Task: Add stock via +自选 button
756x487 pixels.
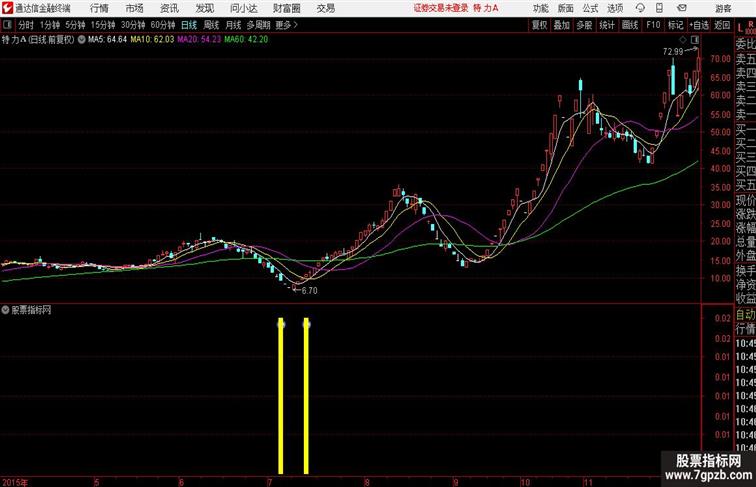Action: [x=699, y=25]
